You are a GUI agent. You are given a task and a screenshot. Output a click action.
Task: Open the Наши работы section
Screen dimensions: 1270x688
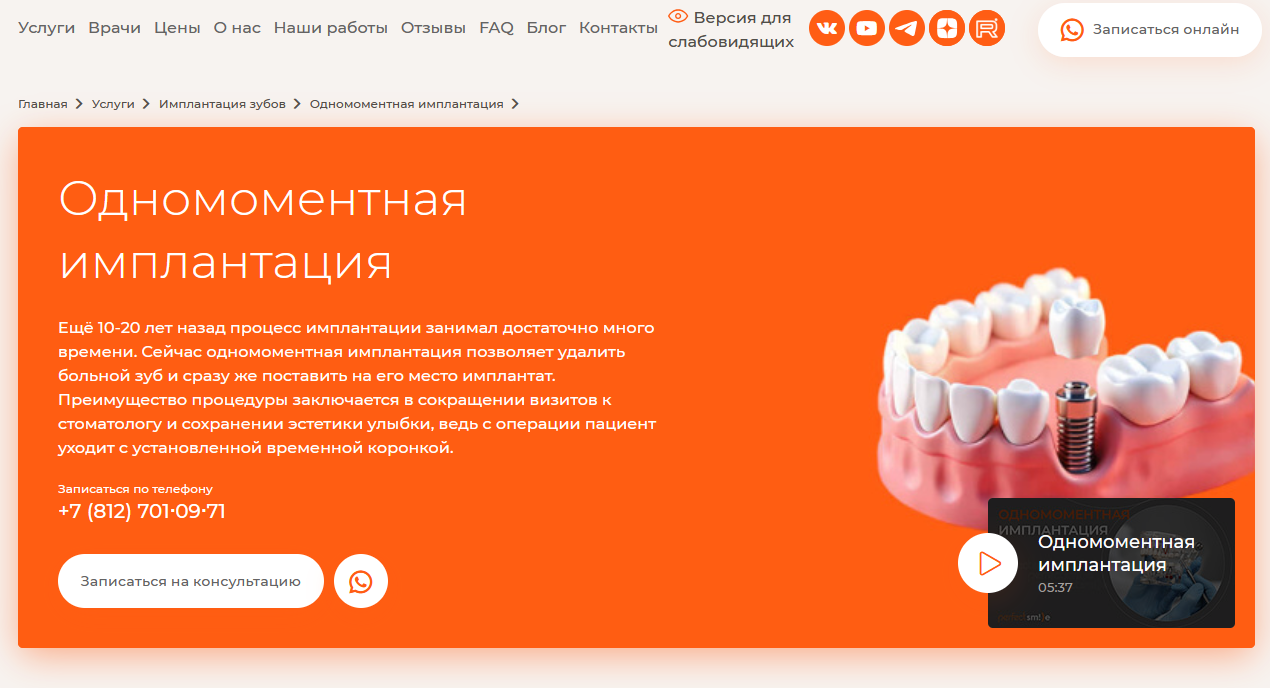click(331, 28)
